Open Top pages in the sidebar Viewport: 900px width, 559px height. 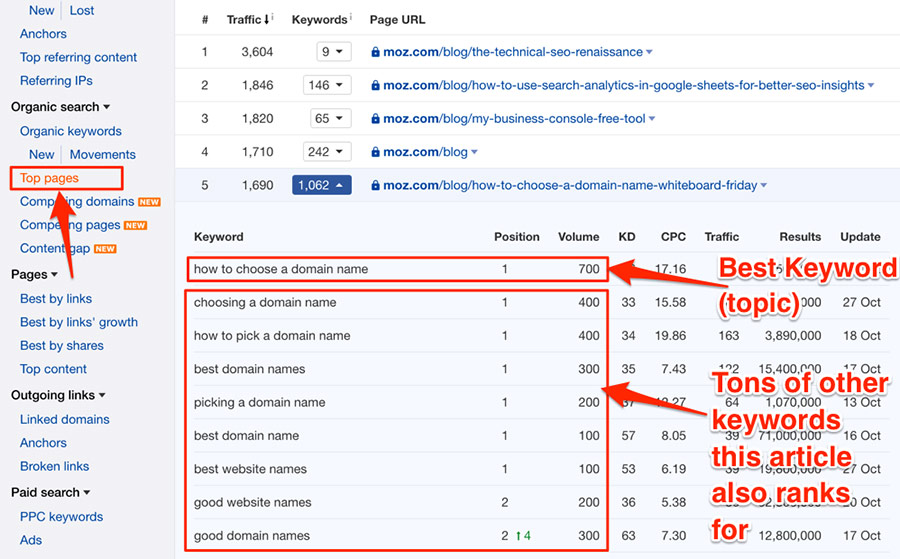(x=49, y=178)
